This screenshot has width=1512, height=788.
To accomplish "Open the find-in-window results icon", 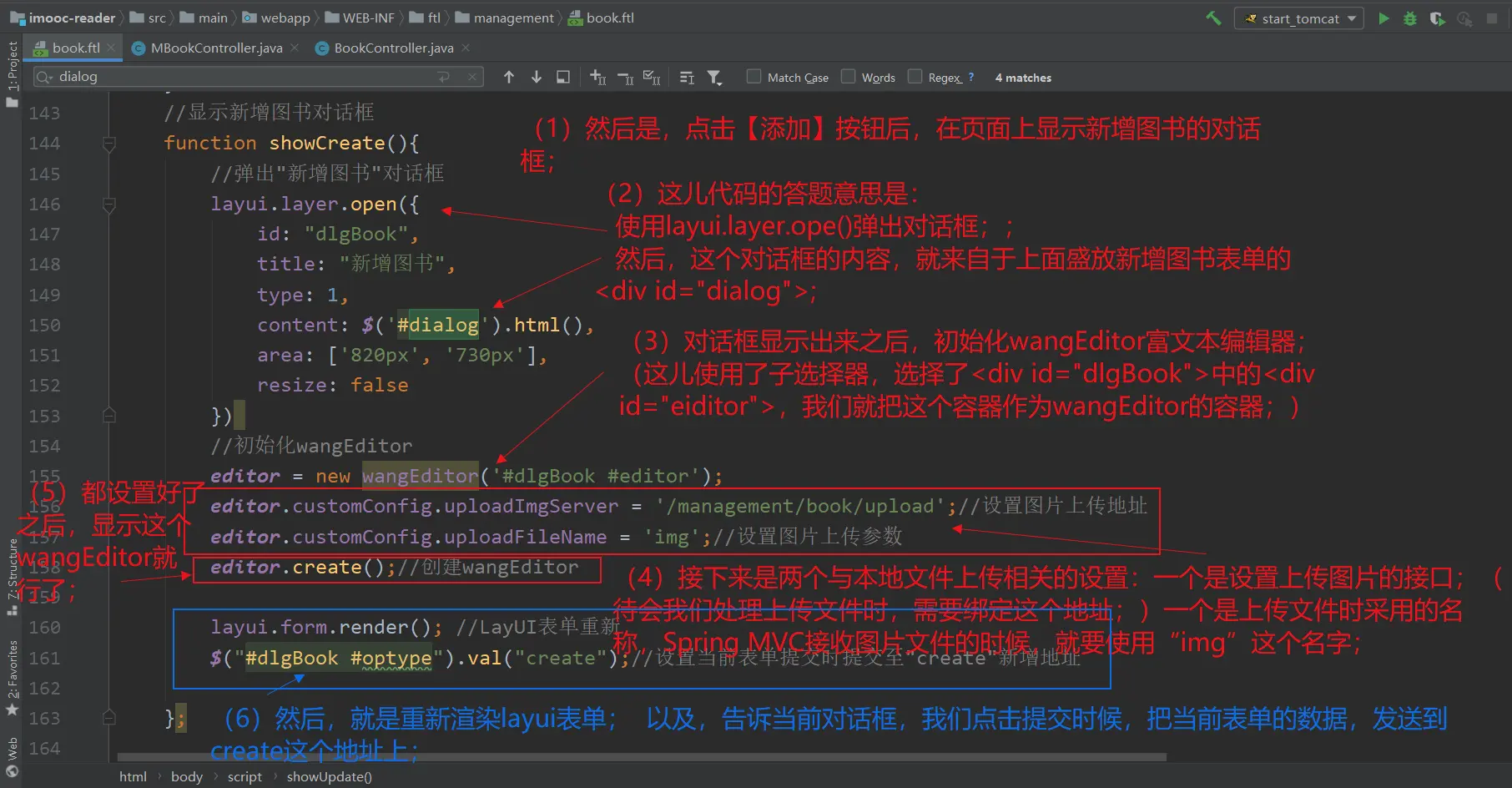I will pyautogui.click(x=563, y=77).
